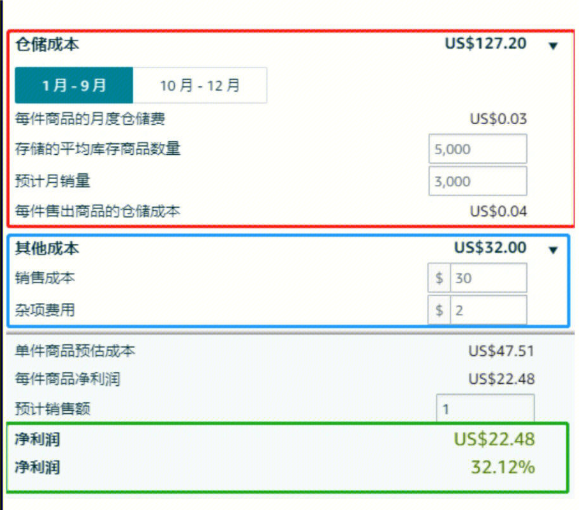579x510 pixels.
Task: Click the US$47.51 estimated unit cost value
Action: point(501,351)
